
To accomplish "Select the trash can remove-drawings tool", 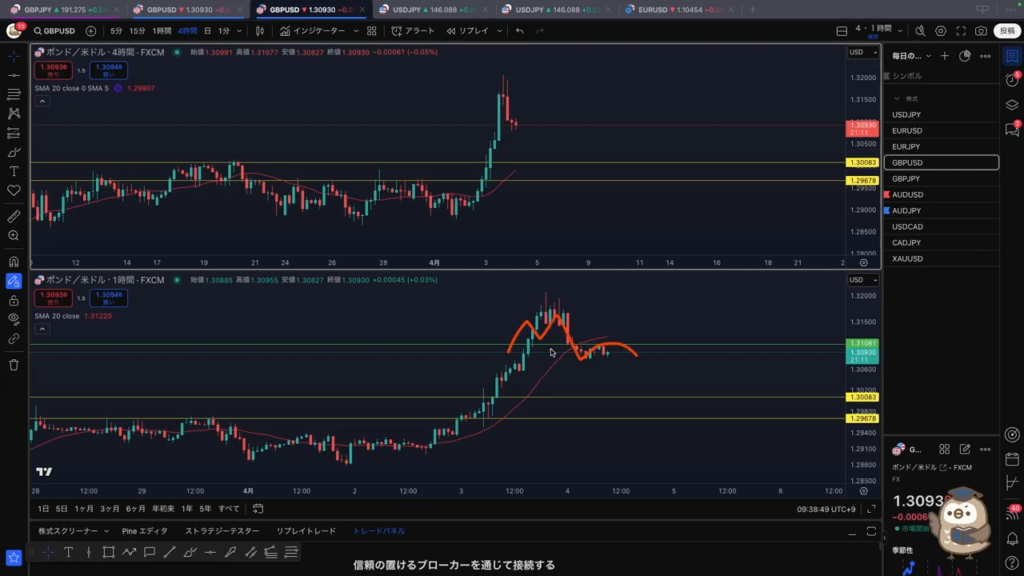I will pos(14,365).
